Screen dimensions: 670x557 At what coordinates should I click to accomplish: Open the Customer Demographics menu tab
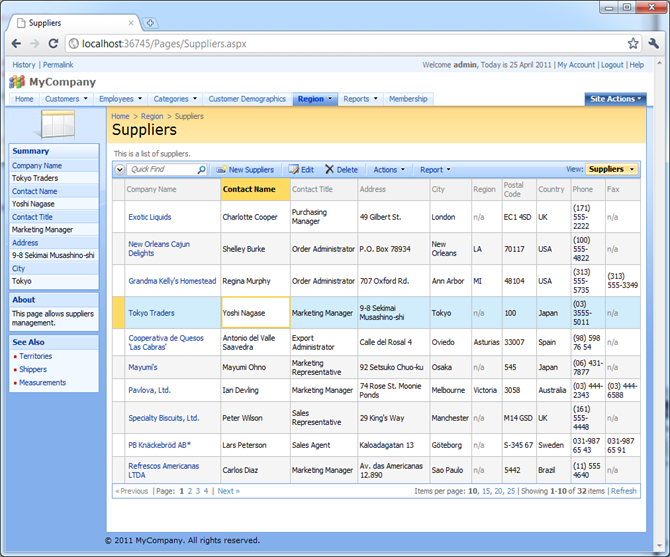[248, 99]
